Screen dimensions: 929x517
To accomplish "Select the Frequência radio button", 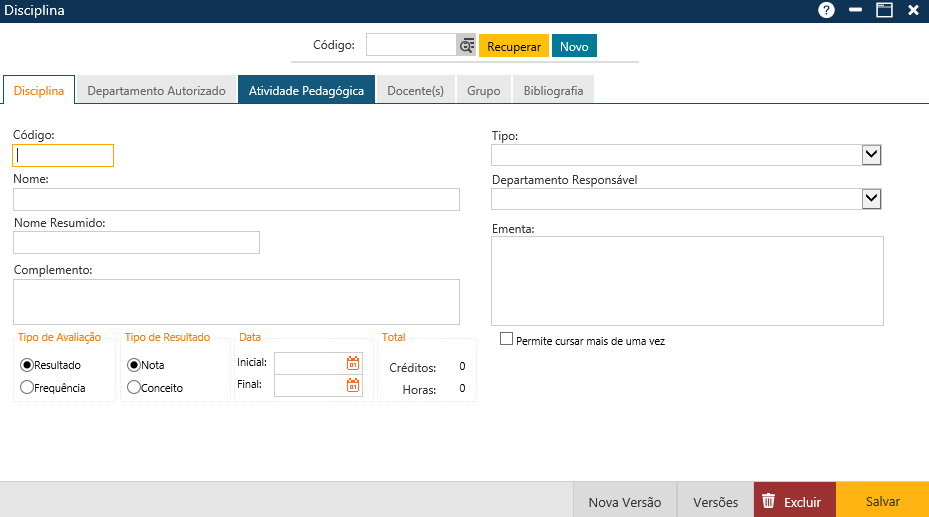I will pos(27,388).
